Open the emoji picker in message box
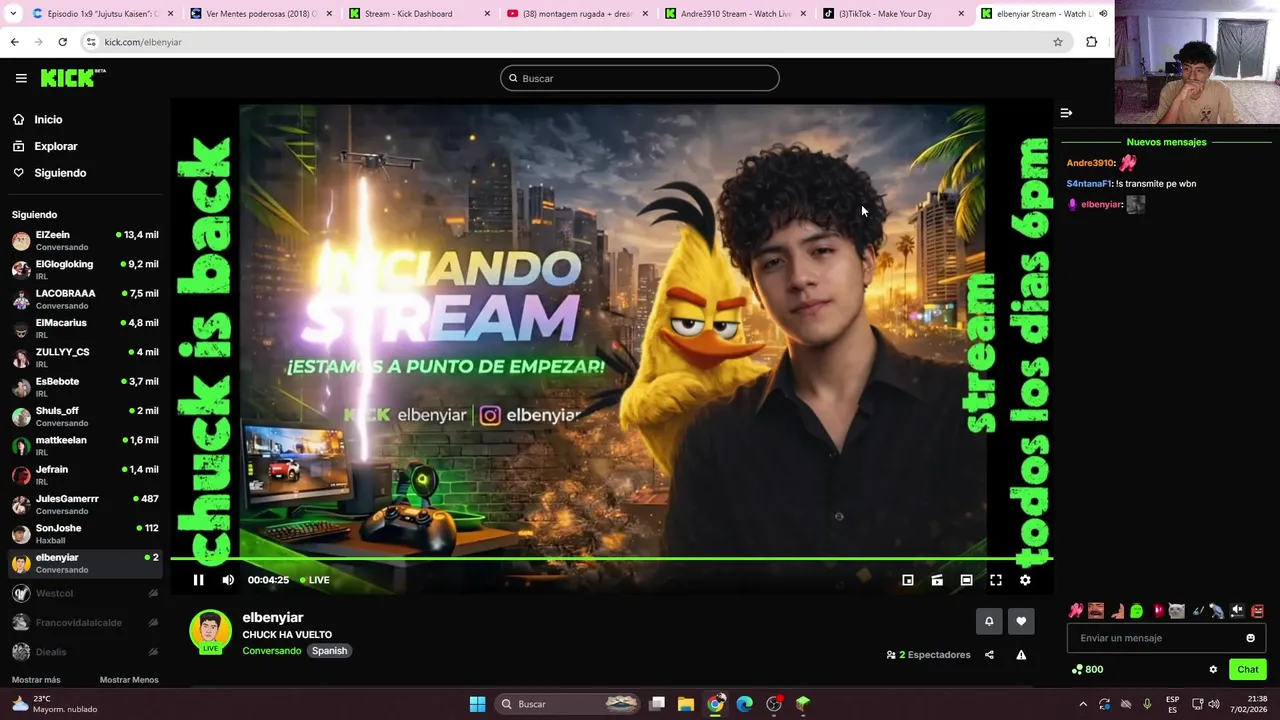The height and width of the screenshot is (720, 1280). 1250,638
